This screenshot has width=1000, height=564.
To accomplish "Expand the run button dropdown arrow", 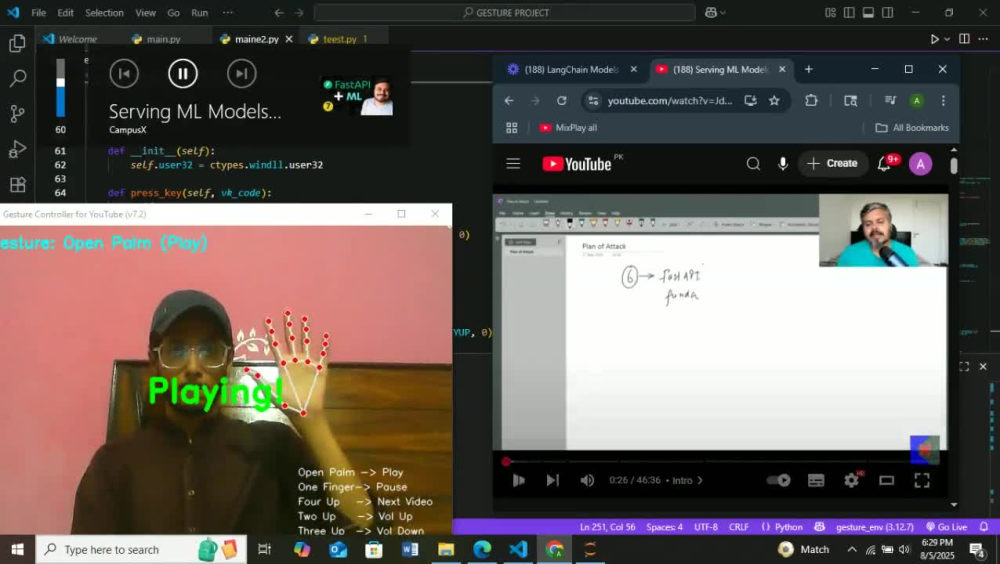I will pos(946,39).
